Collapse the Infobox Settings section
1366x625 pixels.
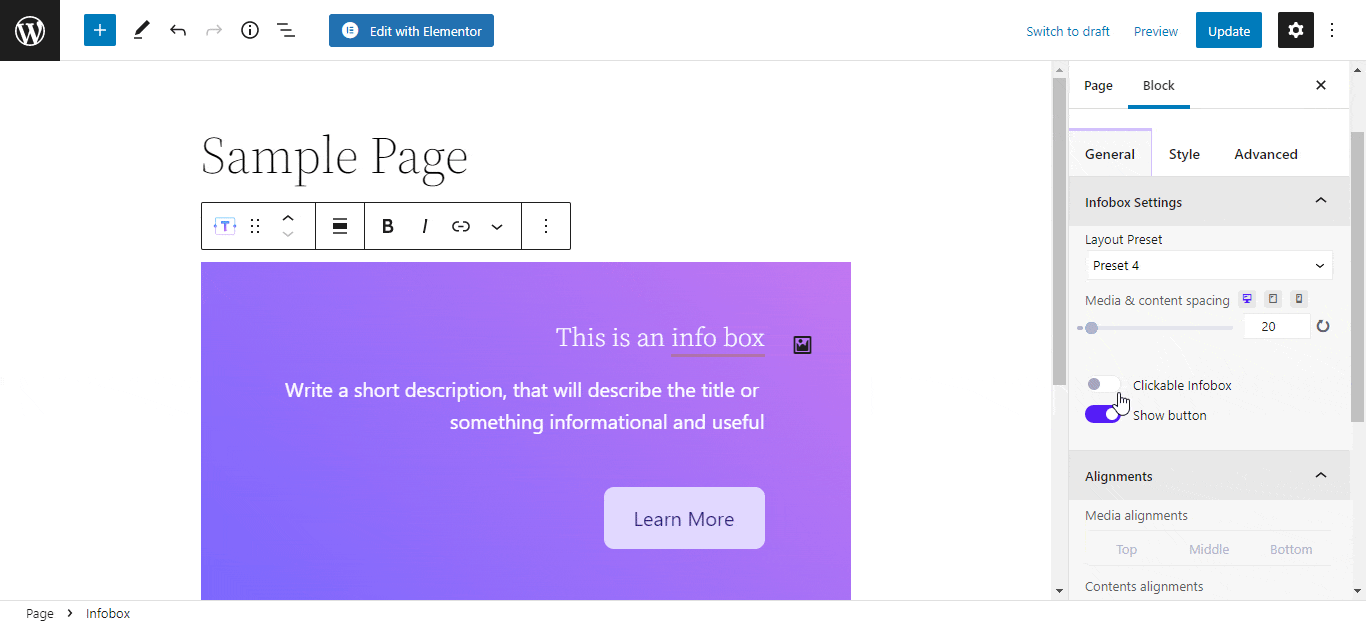pos(1320,201)
